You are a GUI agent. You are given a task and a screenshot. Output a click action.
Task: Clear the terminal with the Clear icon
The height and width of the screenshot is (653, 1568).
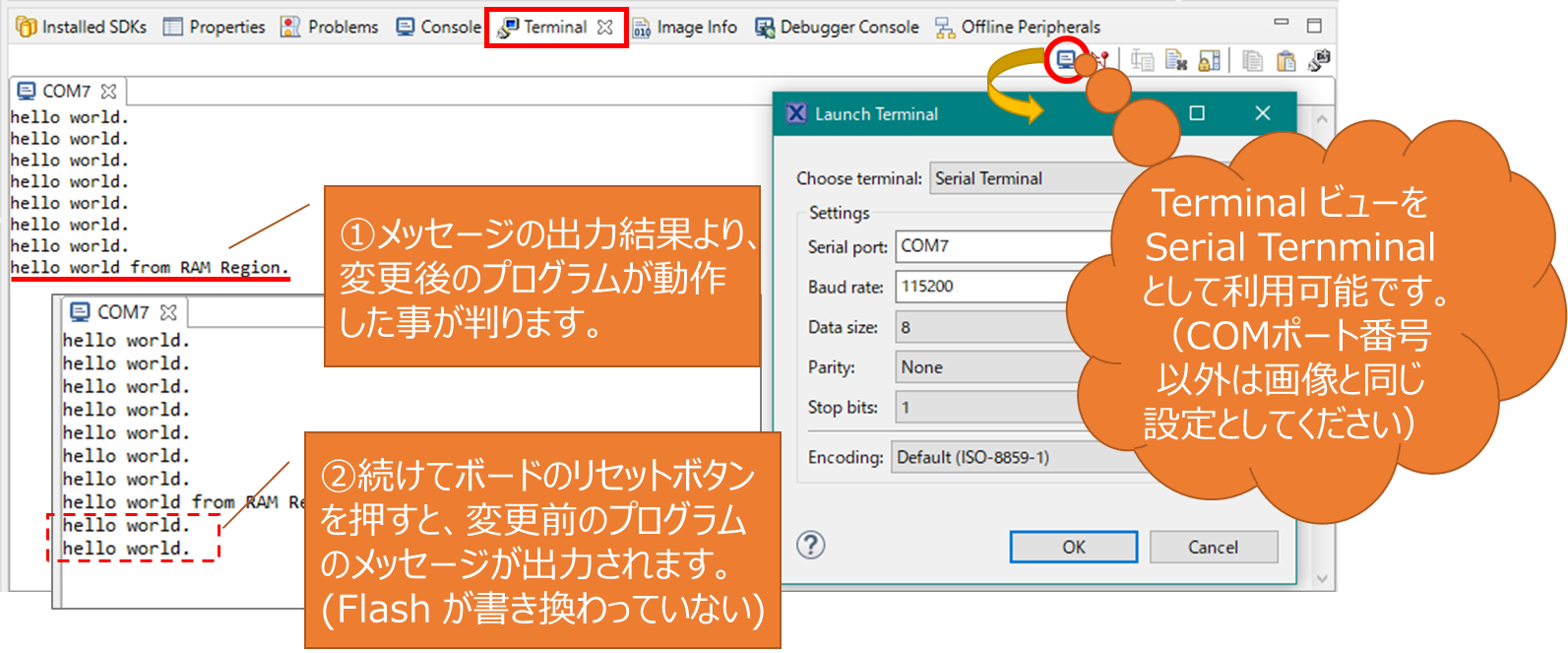[1175, 61]
